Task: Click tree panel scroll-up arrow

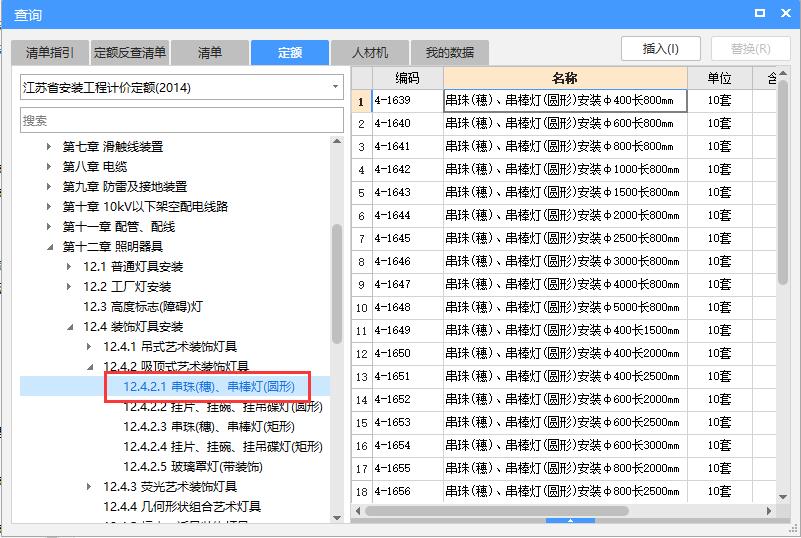Action: tap(337, 141)
